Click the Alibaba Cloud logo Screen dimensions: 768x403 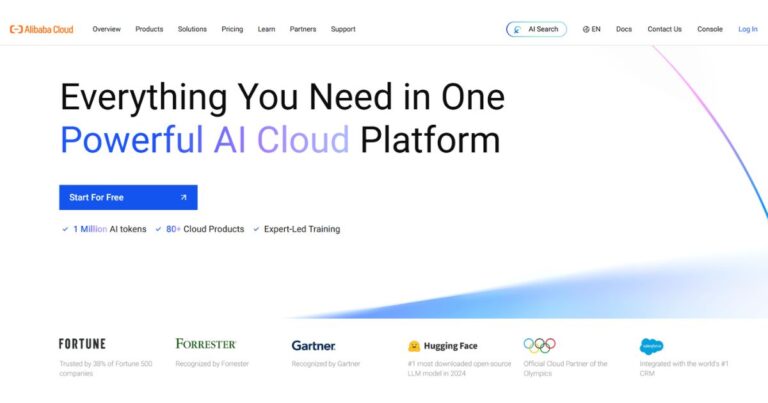point(44,29)
